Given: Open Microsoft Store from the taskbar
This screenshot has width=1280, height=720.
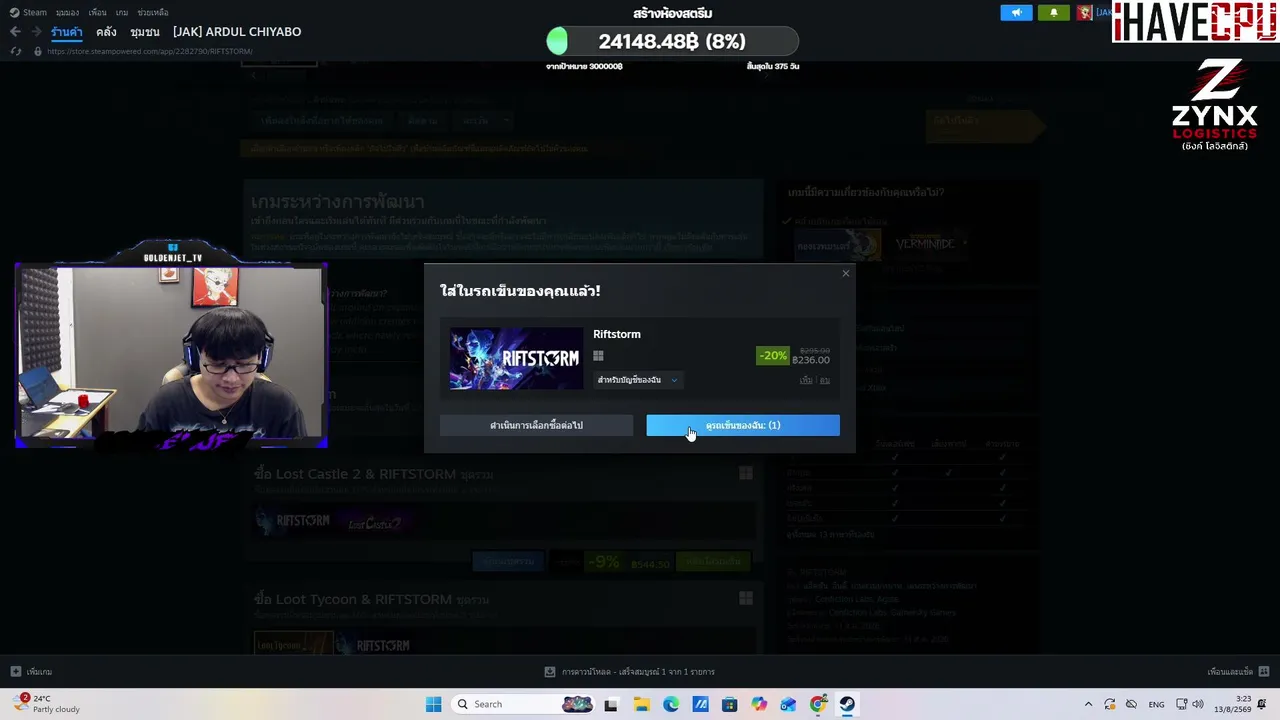Looking at the screenshot, I should pos(730,704).
